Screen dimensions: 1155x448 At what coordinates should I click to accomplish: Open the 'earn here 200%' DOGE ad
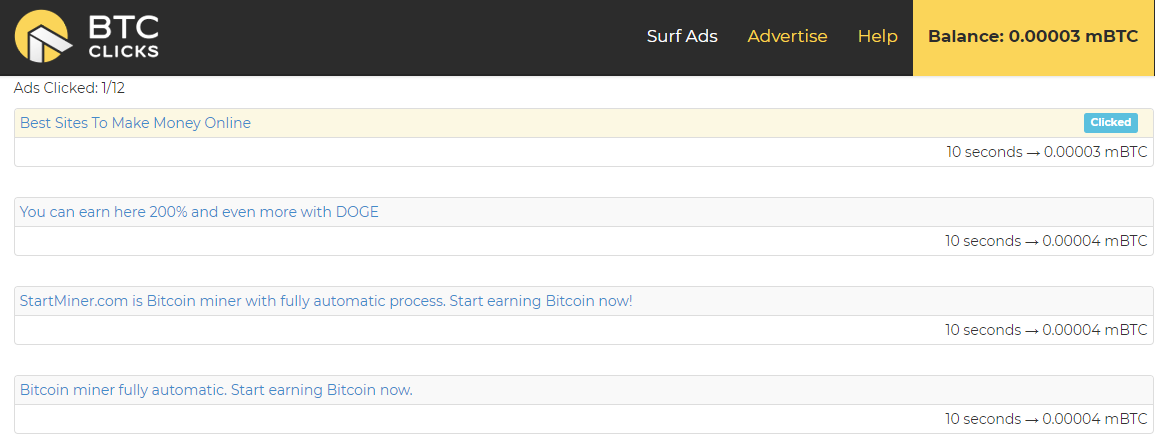point(199,212)
